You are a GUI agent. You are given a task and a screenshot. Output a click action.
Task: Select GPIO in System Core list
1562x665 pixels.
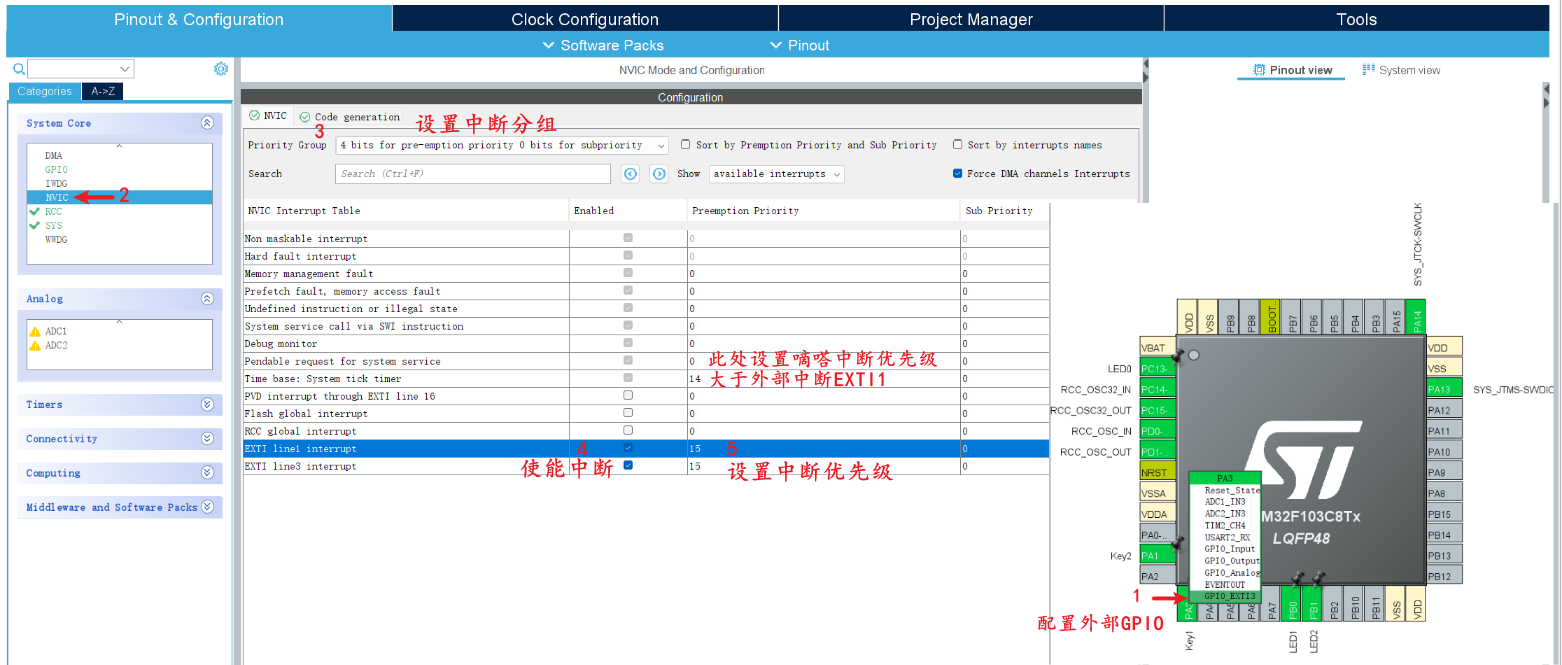tap(56, 170)
